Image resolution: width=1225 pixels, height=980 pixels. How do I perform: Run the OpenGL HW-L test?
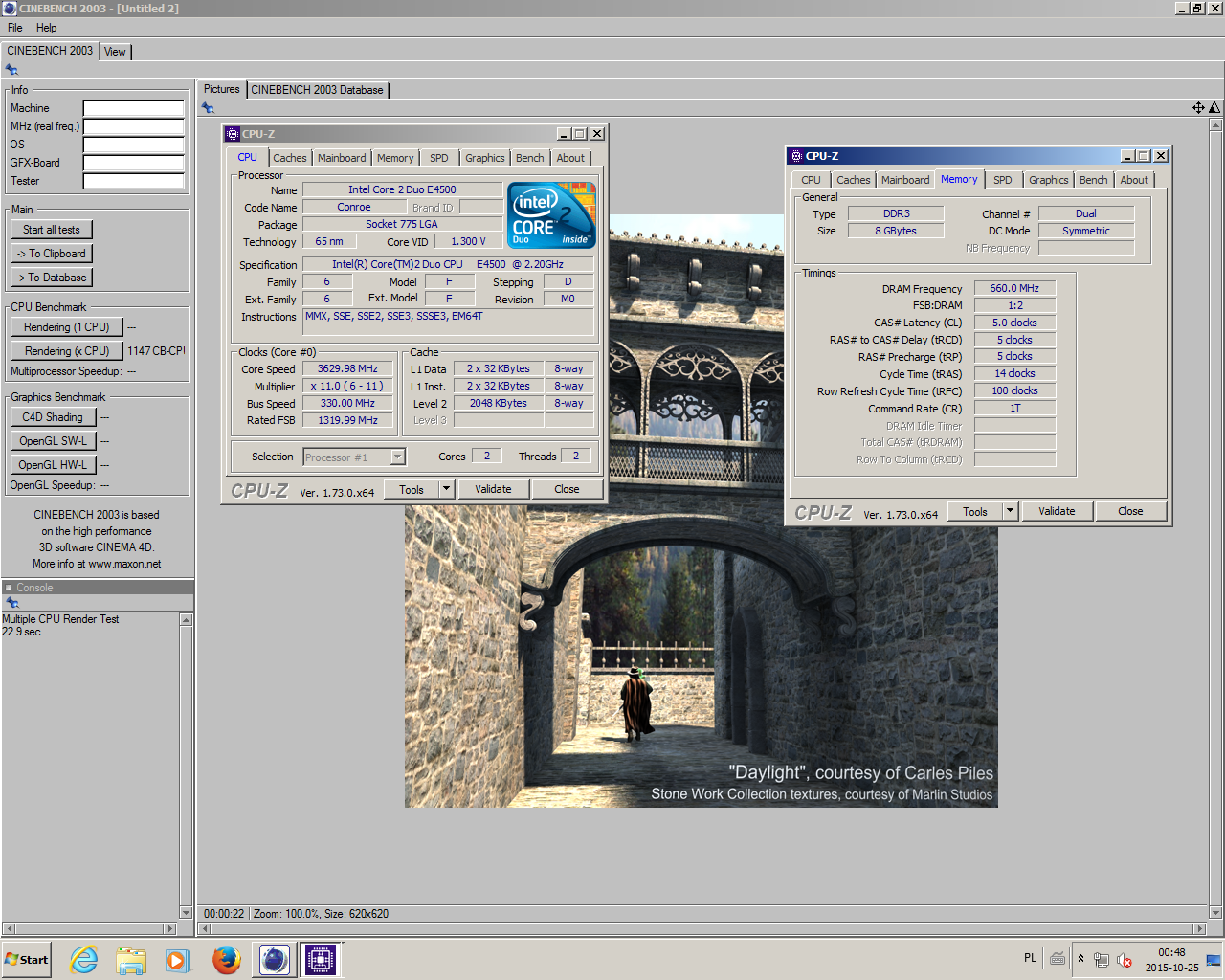pos(53,465)
